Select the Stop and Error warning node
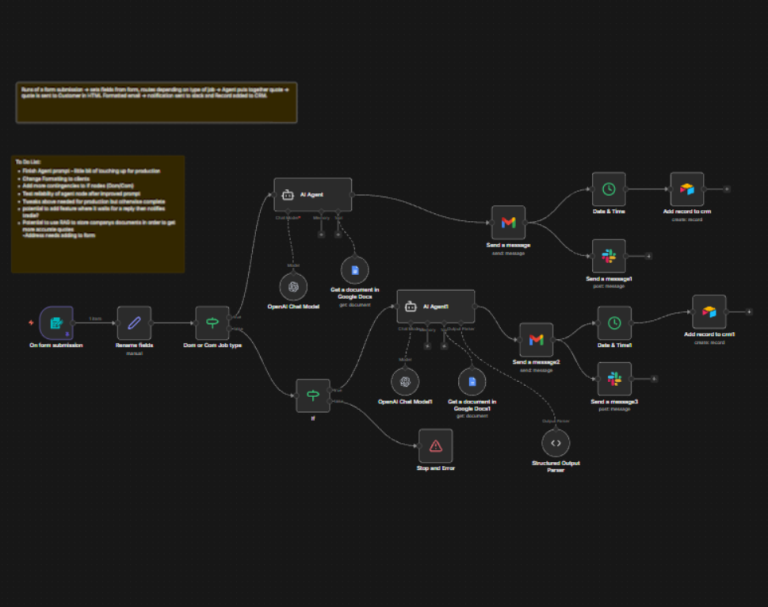The width and height of the screenshot is (768, 607). pyautogui.click(x=436, y=445)
